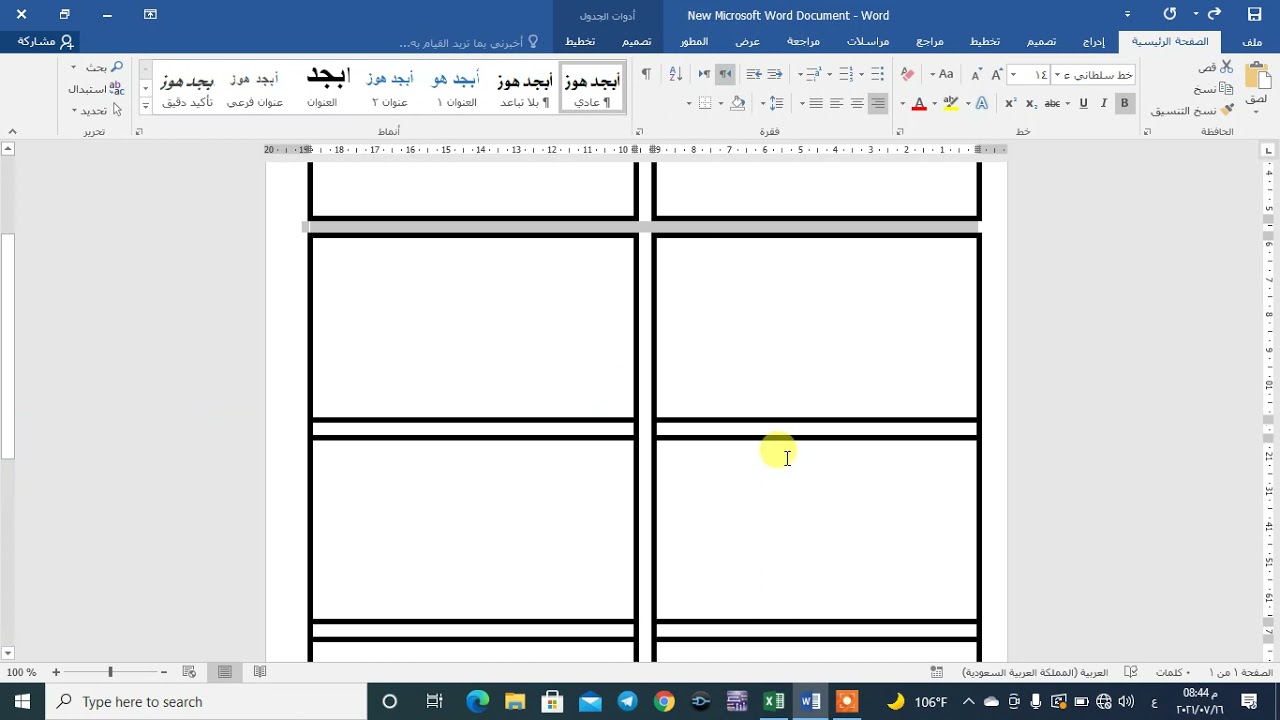Viewport: 1280px width, 720px height.
Task: Click the Copy (نسخ) icon
Action: click(1227, 88)
